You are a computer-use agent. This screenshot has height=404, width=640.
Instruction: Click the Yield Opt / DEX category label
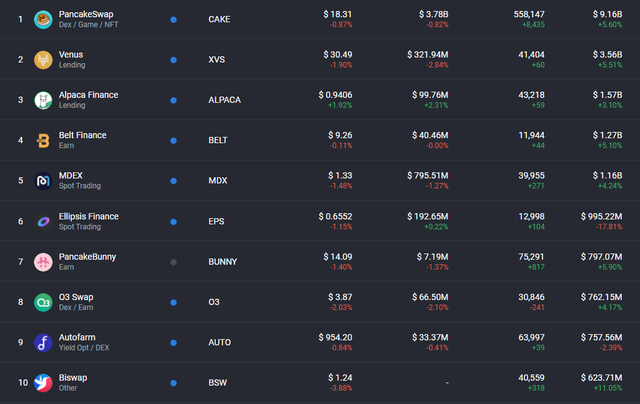84,348
